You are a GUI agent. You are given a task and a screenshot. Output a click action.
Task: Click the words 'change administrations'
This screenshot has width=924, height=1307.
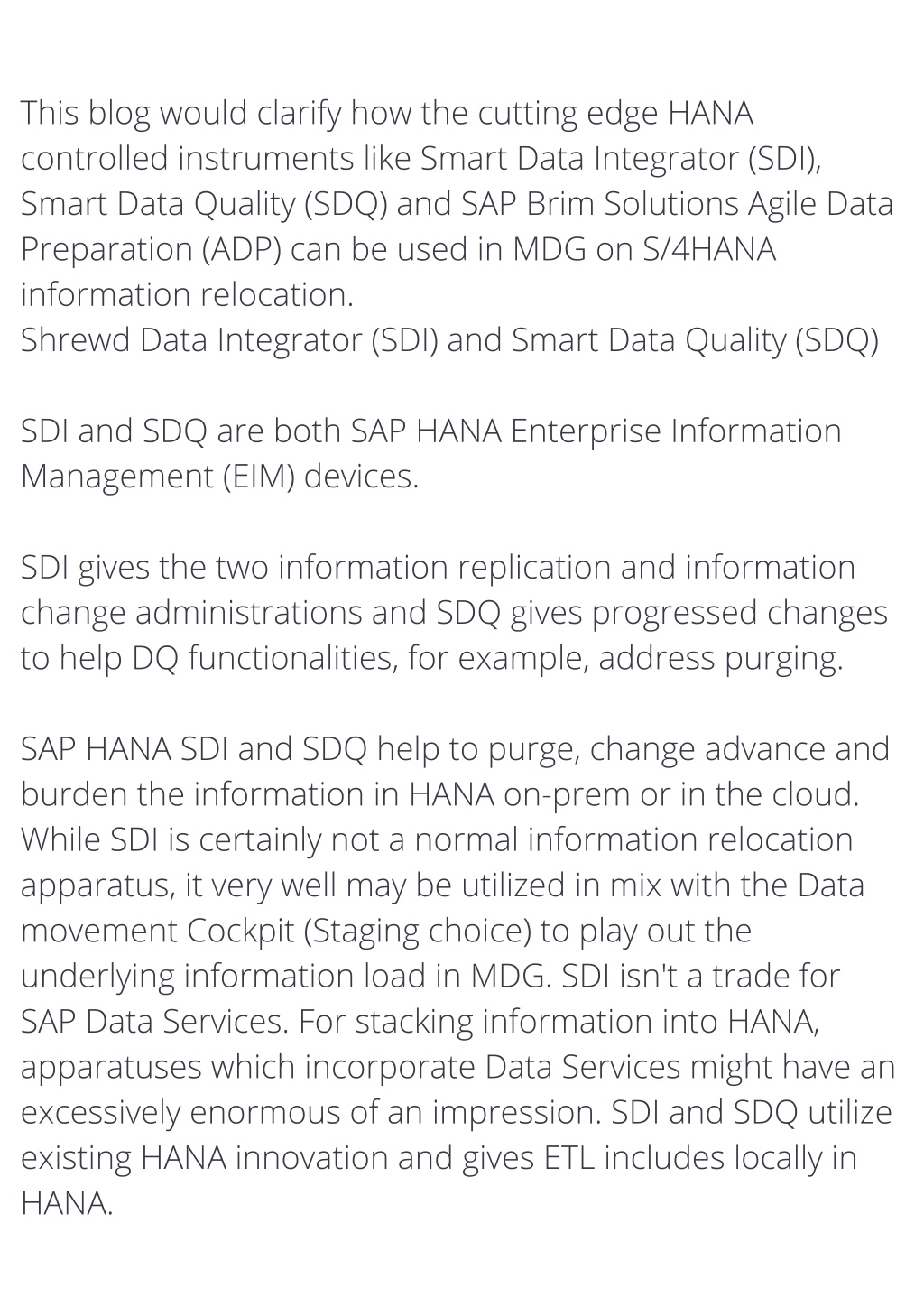pos(191,612)
